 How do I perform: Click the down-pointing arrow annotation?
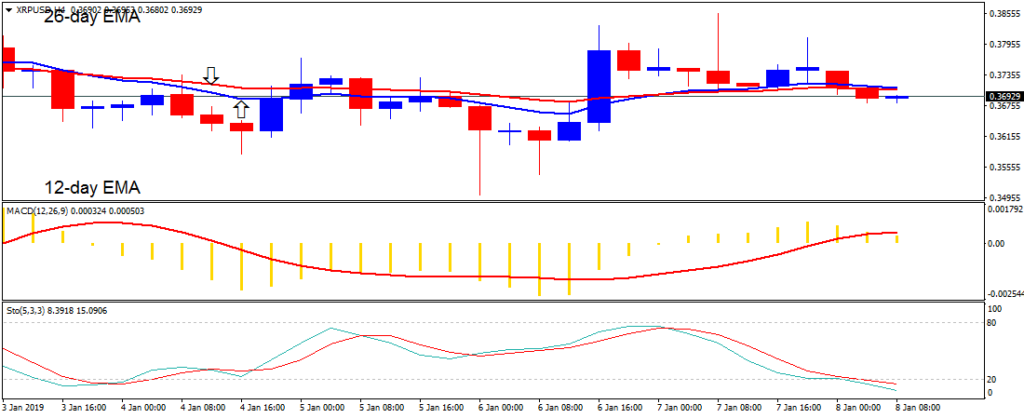[x=211, y=75]
